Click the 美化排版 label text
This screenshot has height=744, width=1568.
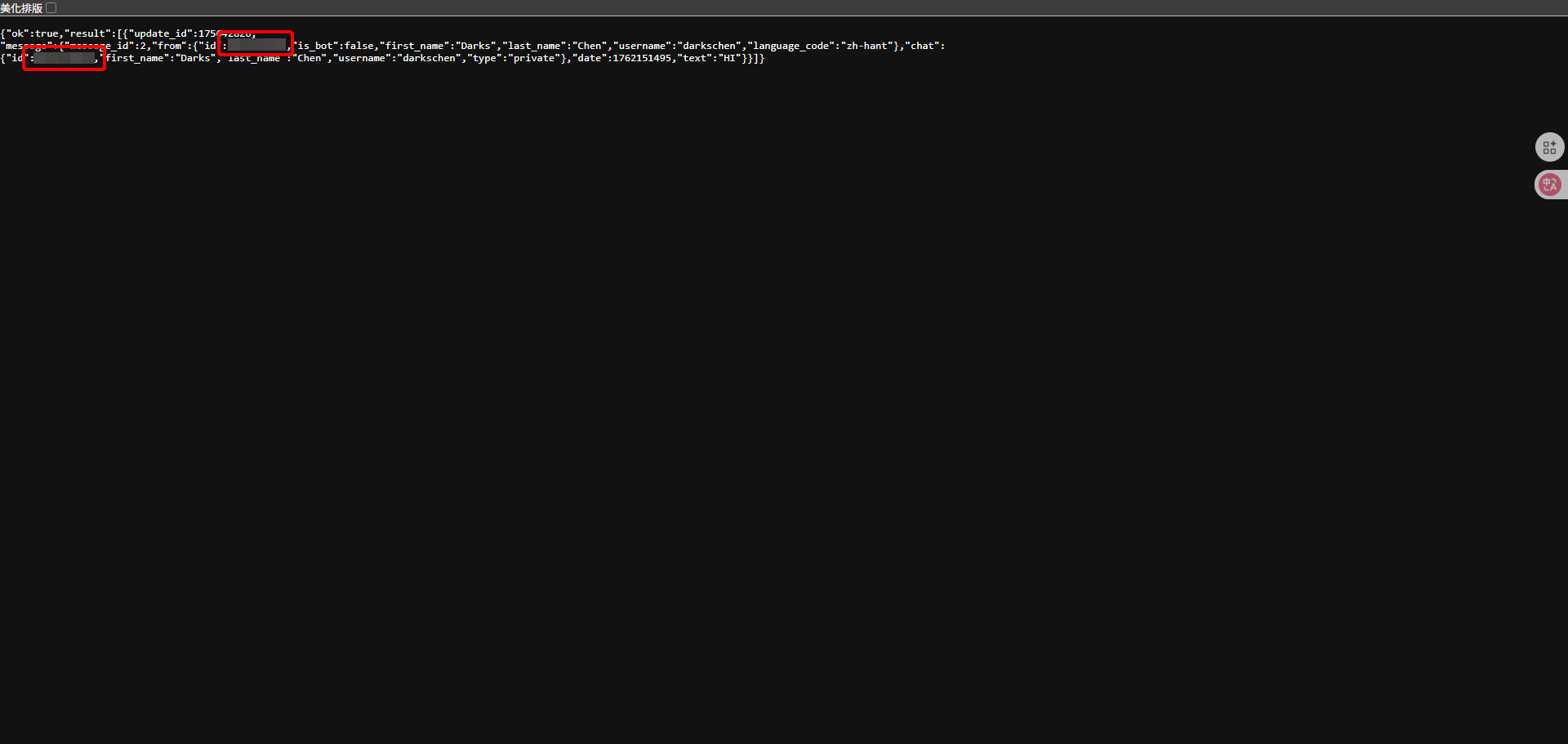(x=22, y=7)
